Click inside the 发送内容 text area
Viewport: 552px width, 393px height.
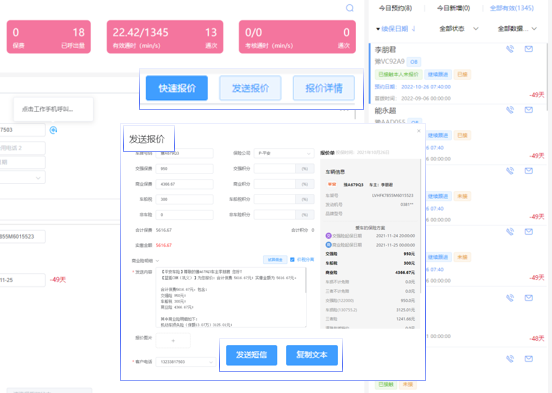coord(231,298)
